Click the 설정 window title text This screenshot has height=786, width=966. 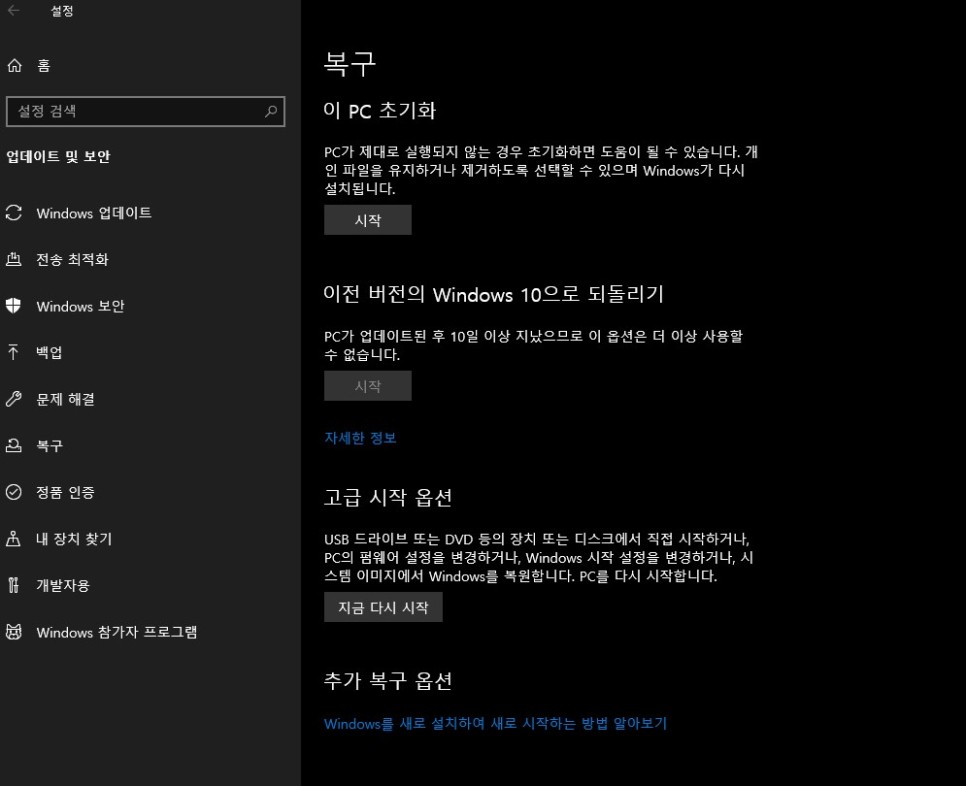pyautogui.click(x=62, y=10)
